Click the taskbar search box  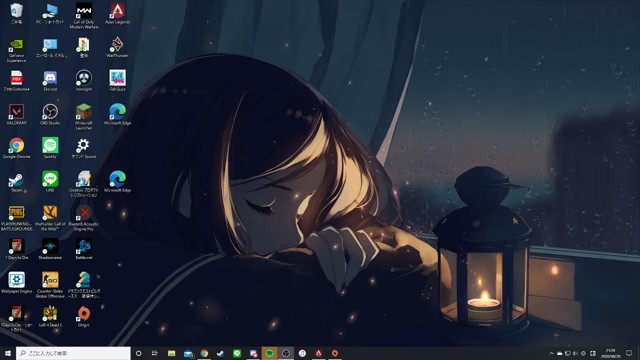(x=73, y=353)
